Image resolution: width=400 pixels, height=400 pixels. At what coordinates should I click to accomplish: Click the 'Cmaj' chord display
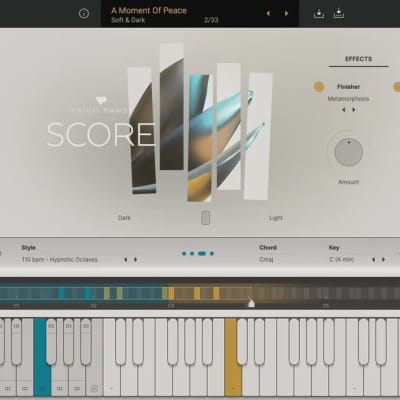click(x=266, y=259)
